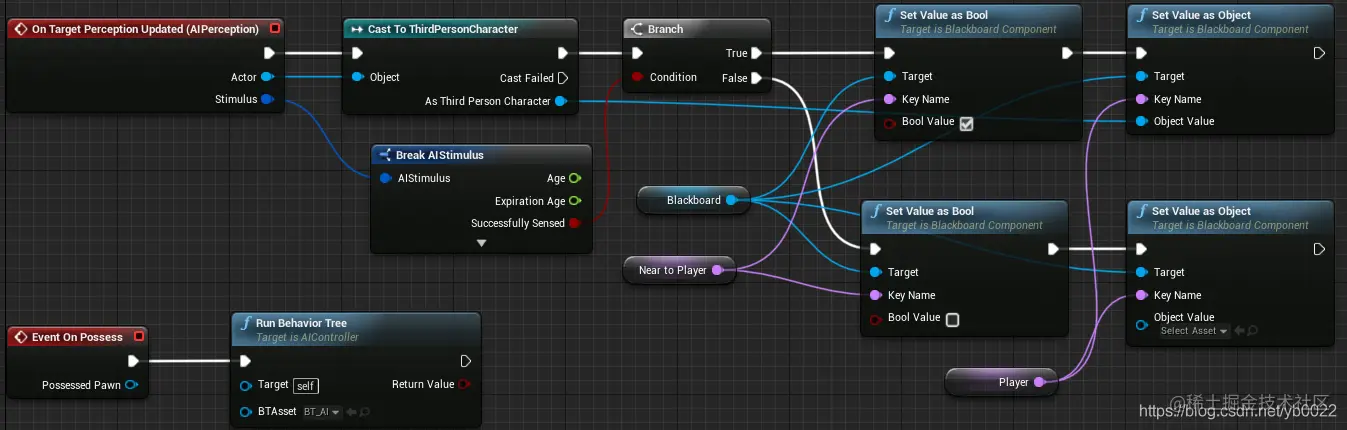This screenshot has height=430, width=1347.
Task: Click the Player variable output pin
Action: coord(1039,382)
